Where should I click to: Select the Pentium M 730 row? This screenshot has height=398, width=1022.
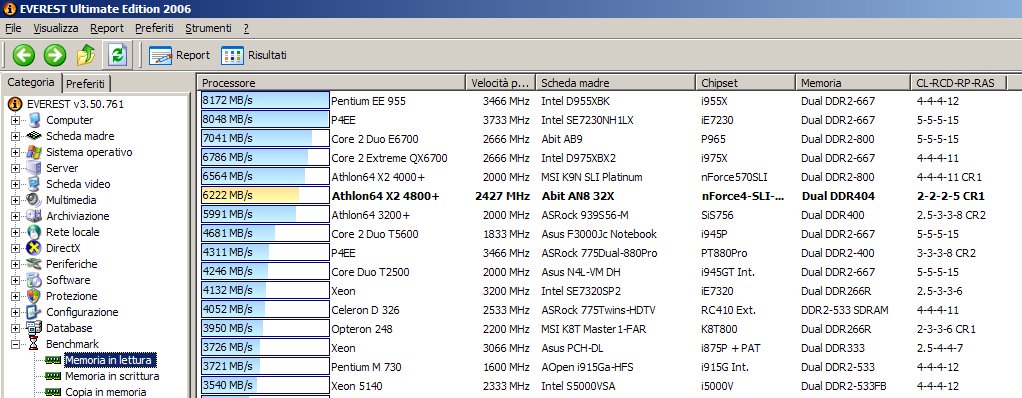click(x=609, y=367)
